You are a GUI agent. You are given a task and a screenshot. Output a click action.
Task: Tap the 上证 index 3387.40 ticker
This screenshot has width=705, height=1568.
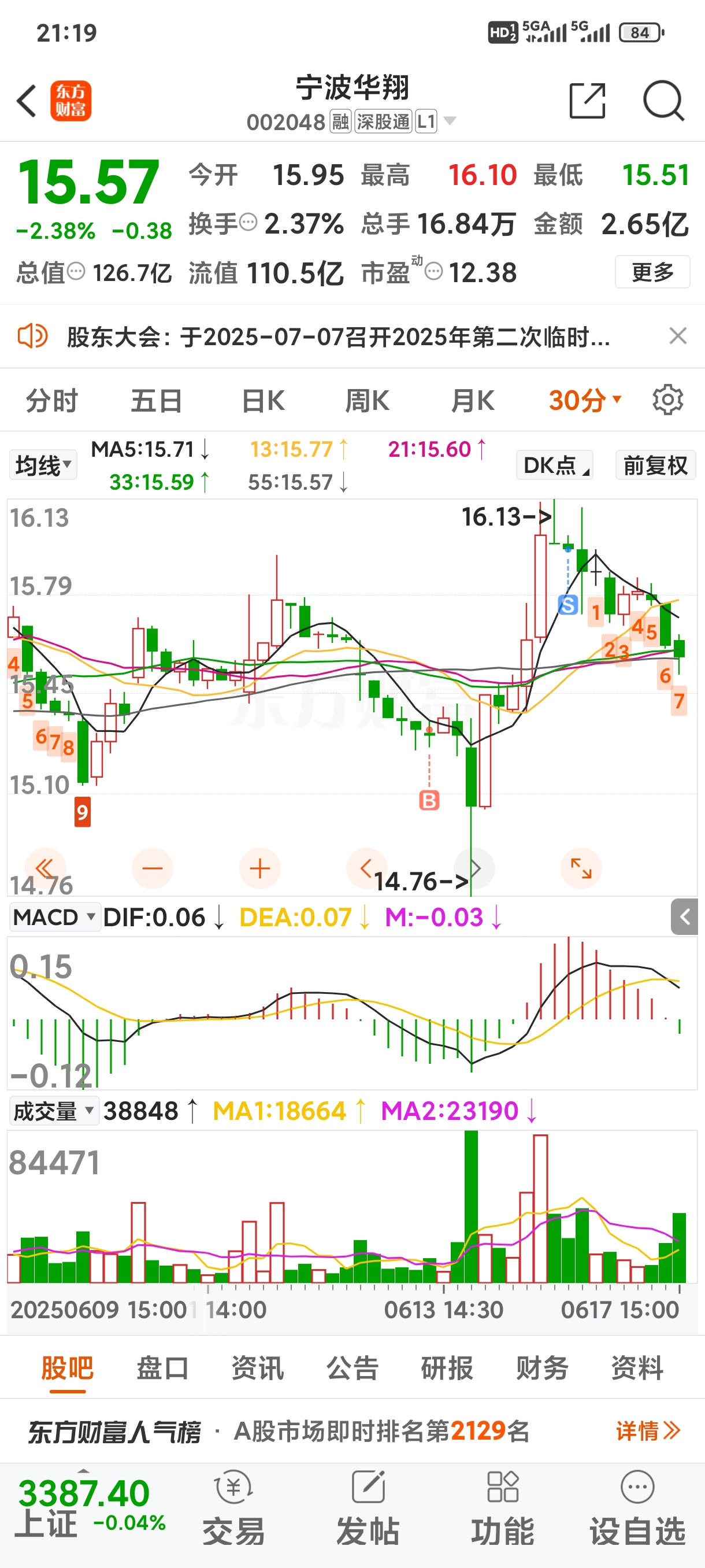(91, 1508)
